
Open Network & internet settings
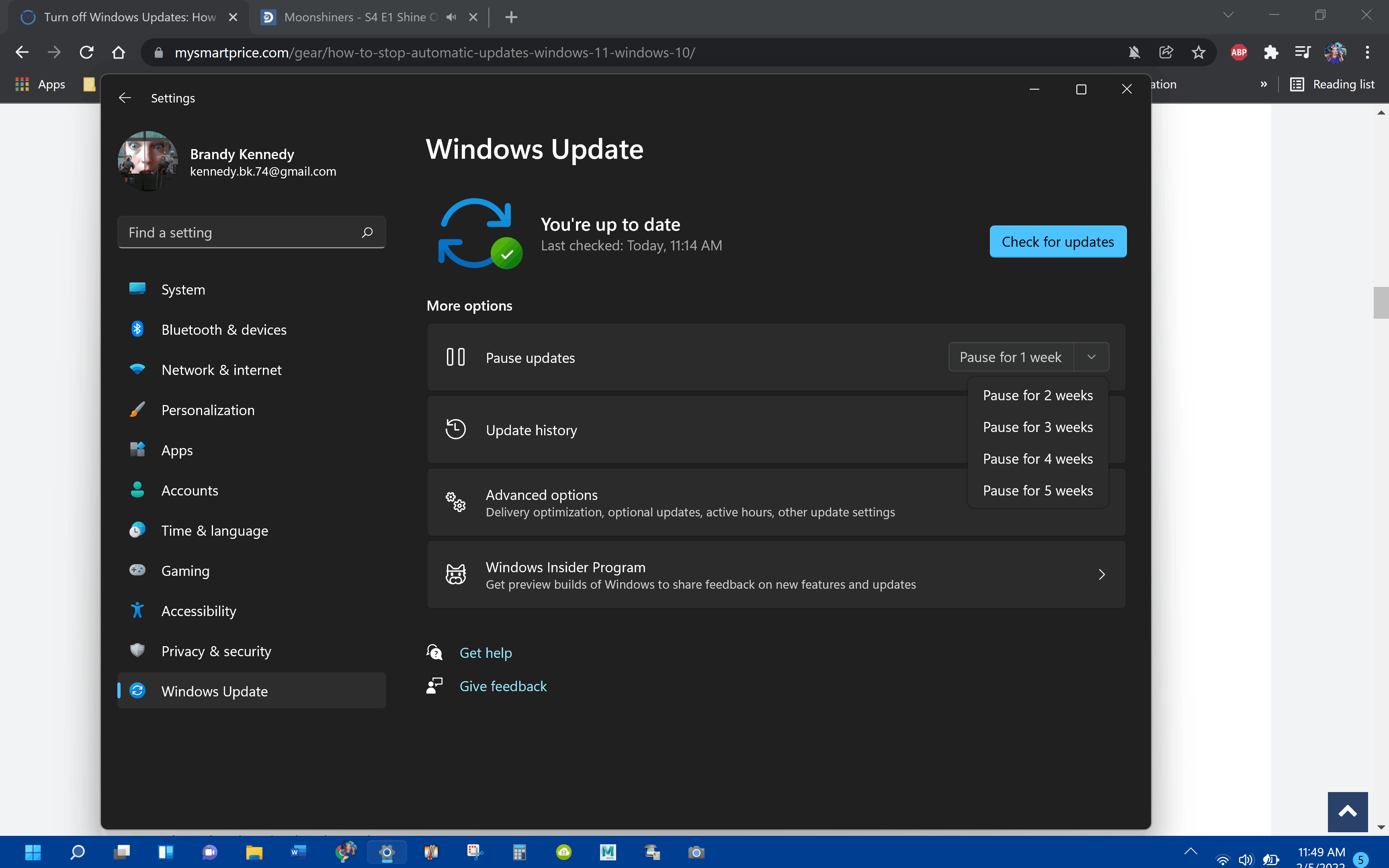[252, 370]
